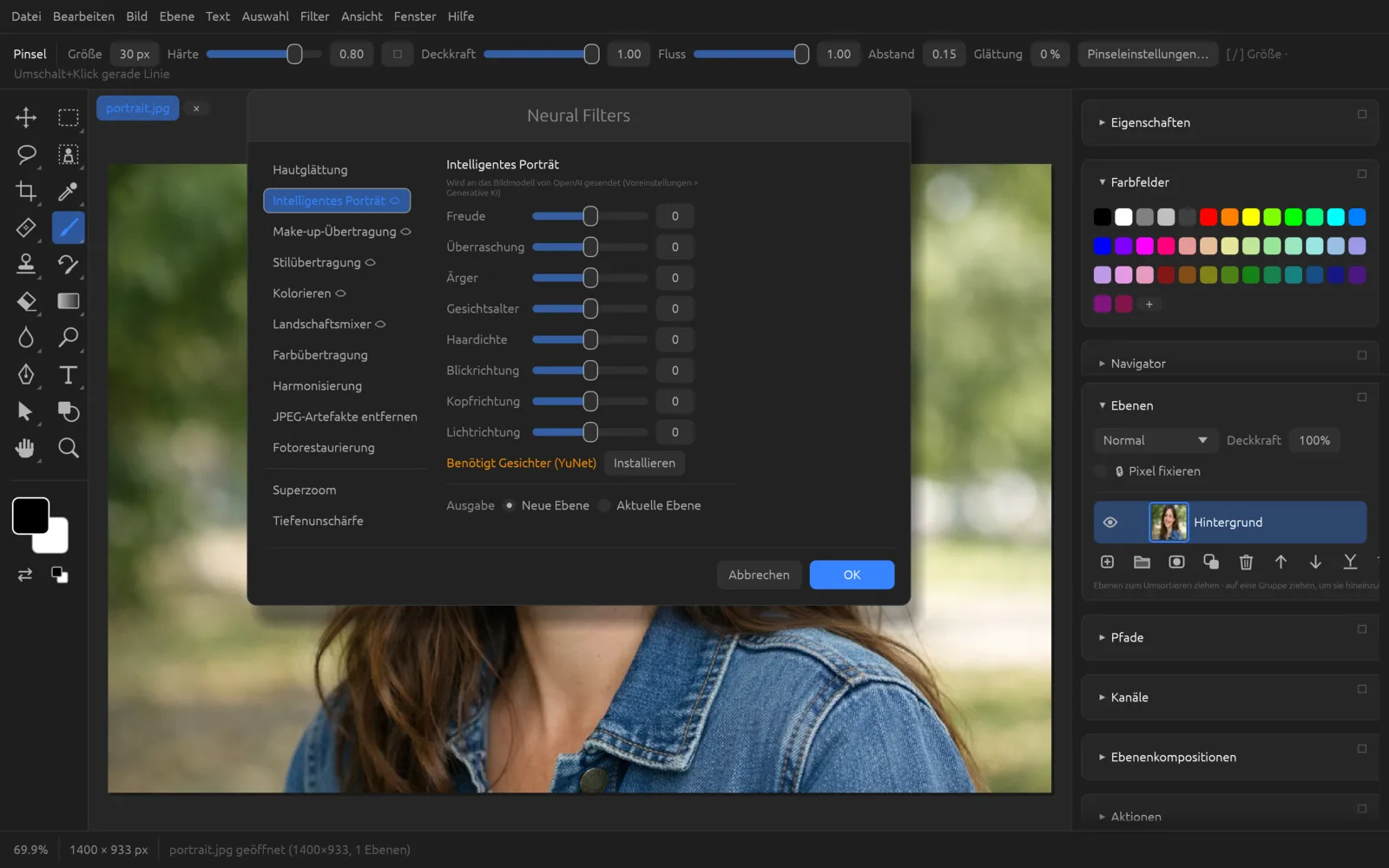Open the Filter menu
1389x868 pixels.
[x=314, y=16]
